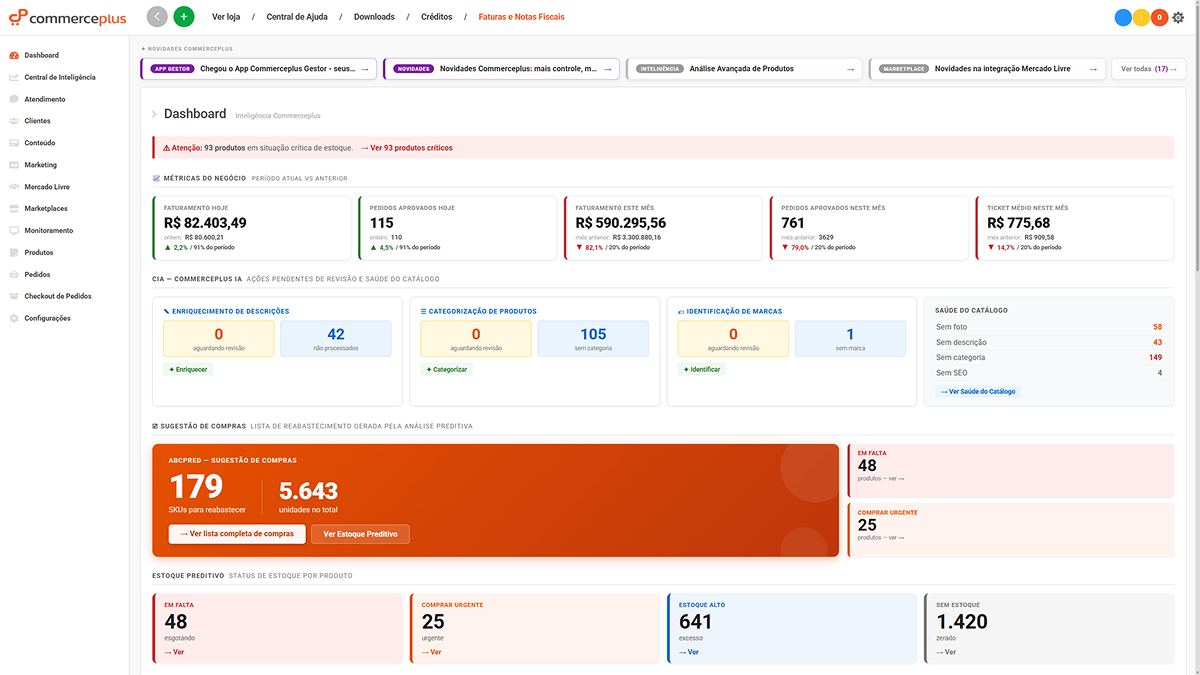Click the Sem foto 58 row

[x=1049, y=327]
